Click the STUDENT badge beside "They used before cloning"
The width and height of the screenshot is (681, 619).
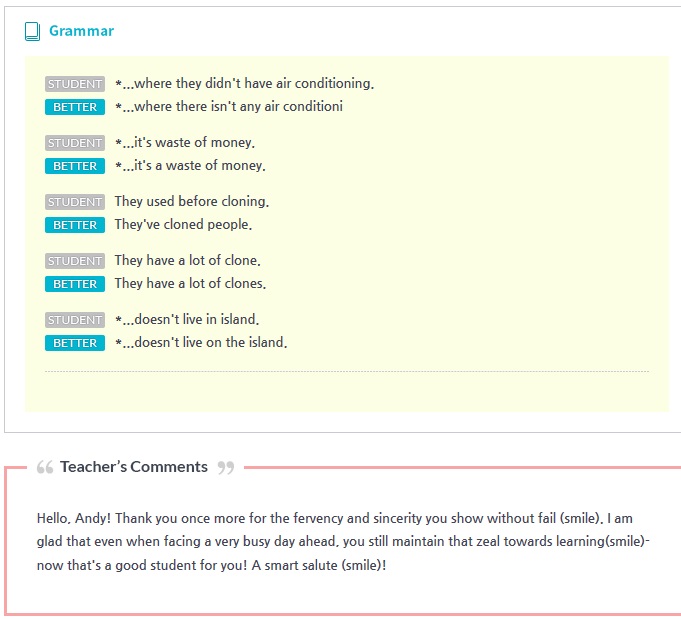[75, 202]
